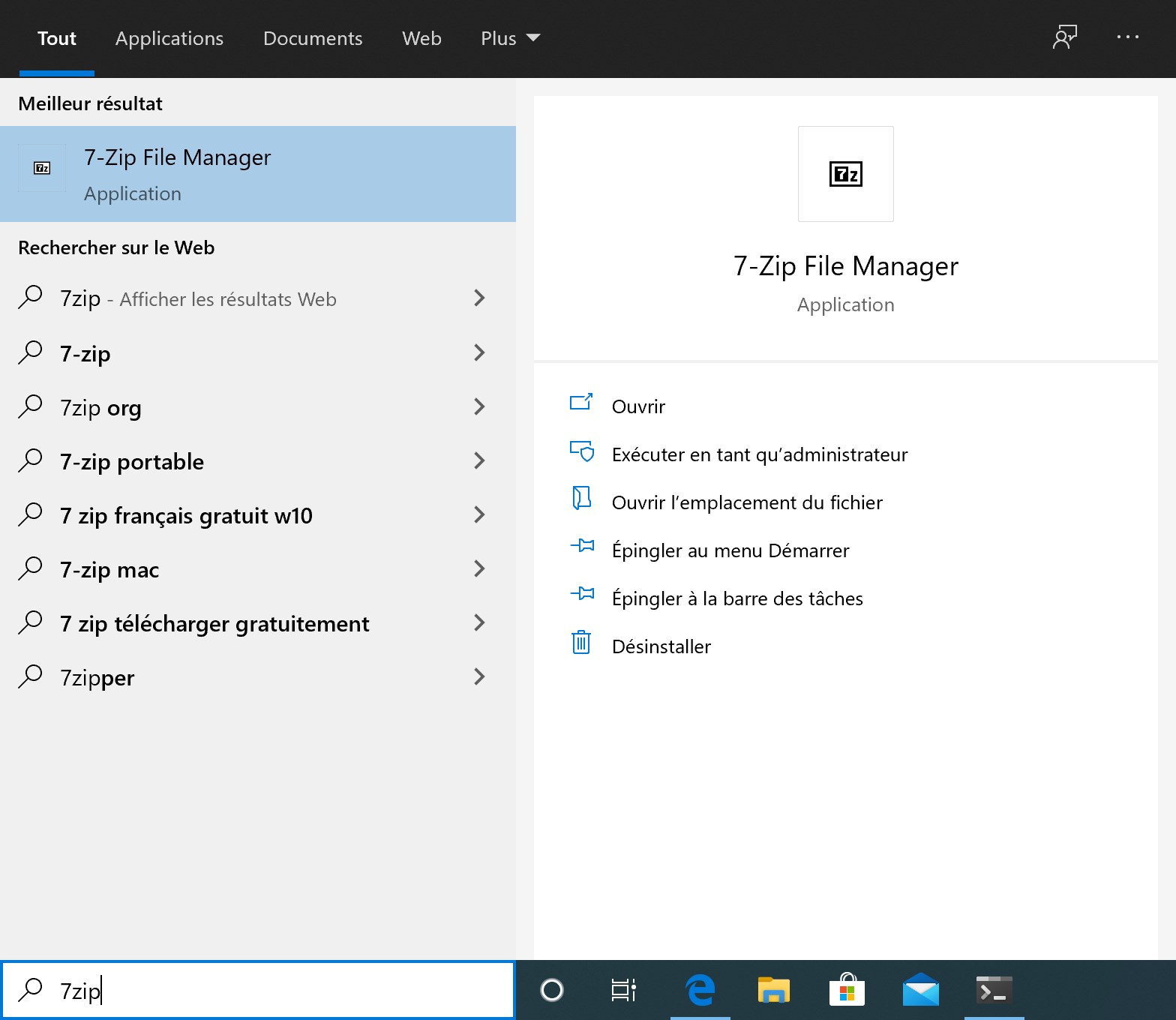Select Épingler à la barre des tâches
The image size is (1176, 1020).
pyautogui.click(x=736, y=598)
